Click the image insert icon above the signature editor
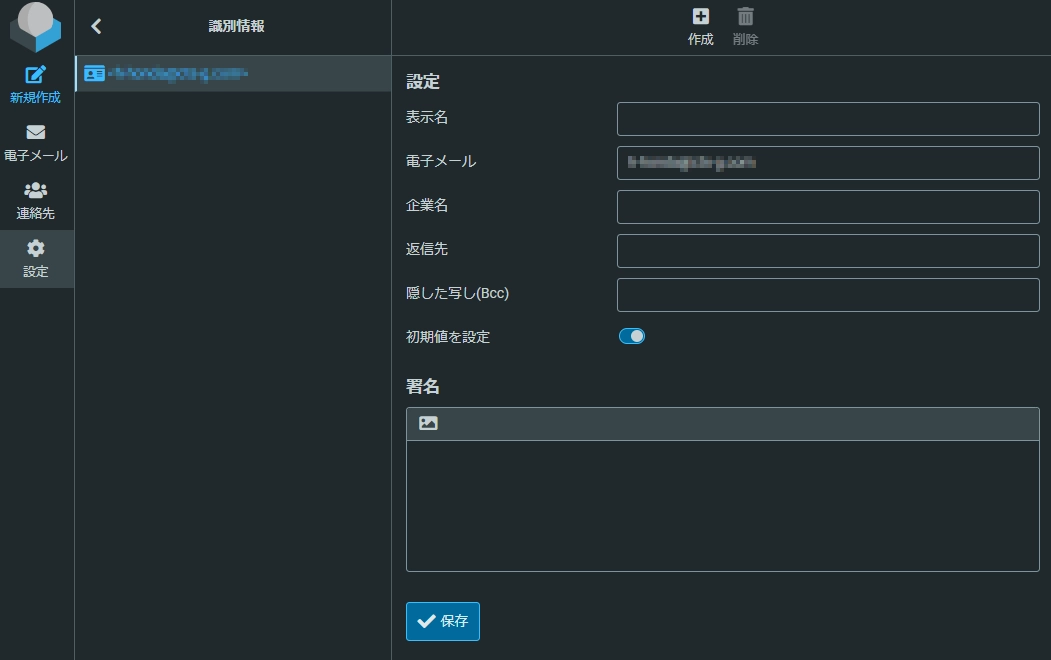 pyautogui.click(x=428, y=422)
